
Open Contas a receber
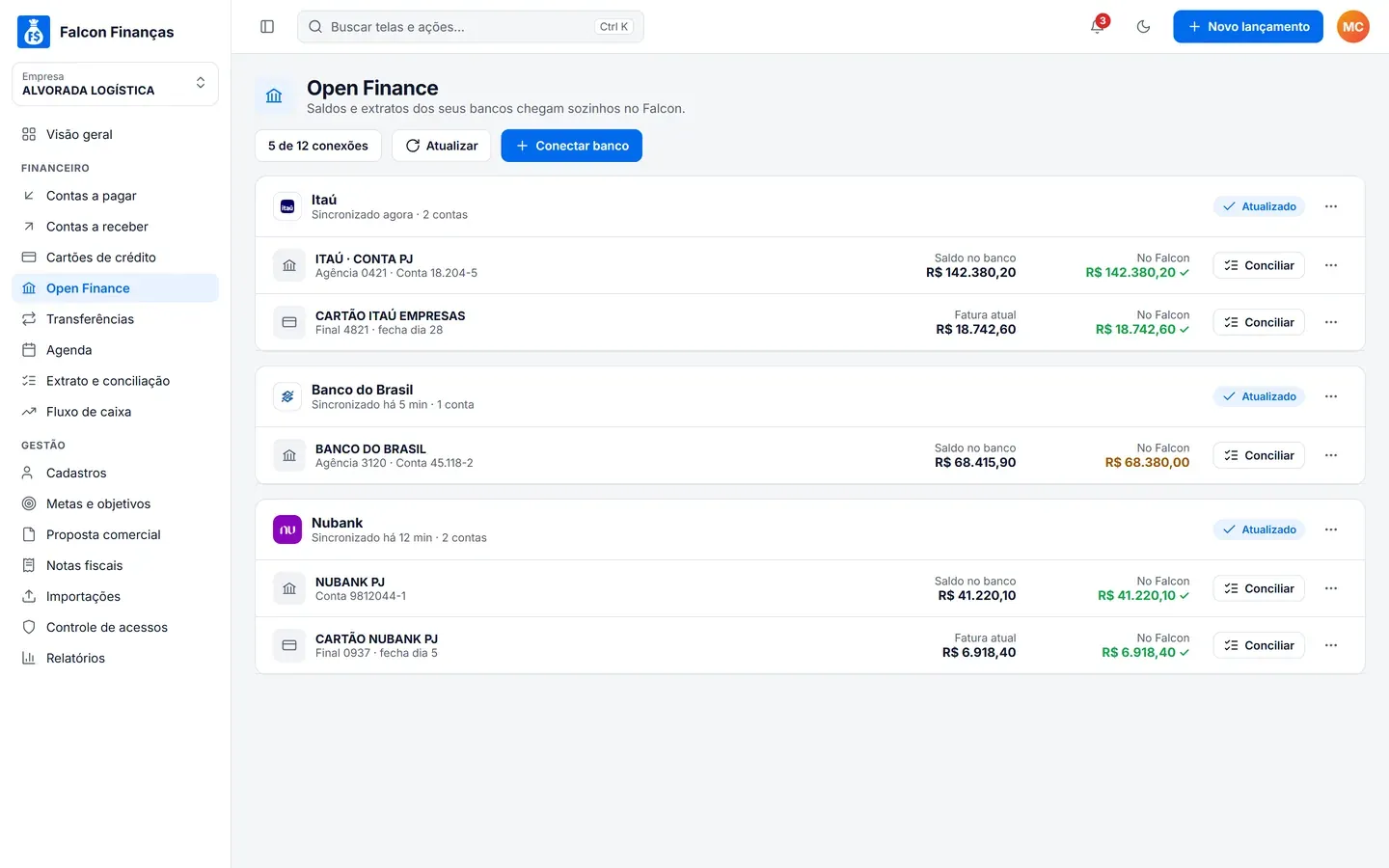115,227
